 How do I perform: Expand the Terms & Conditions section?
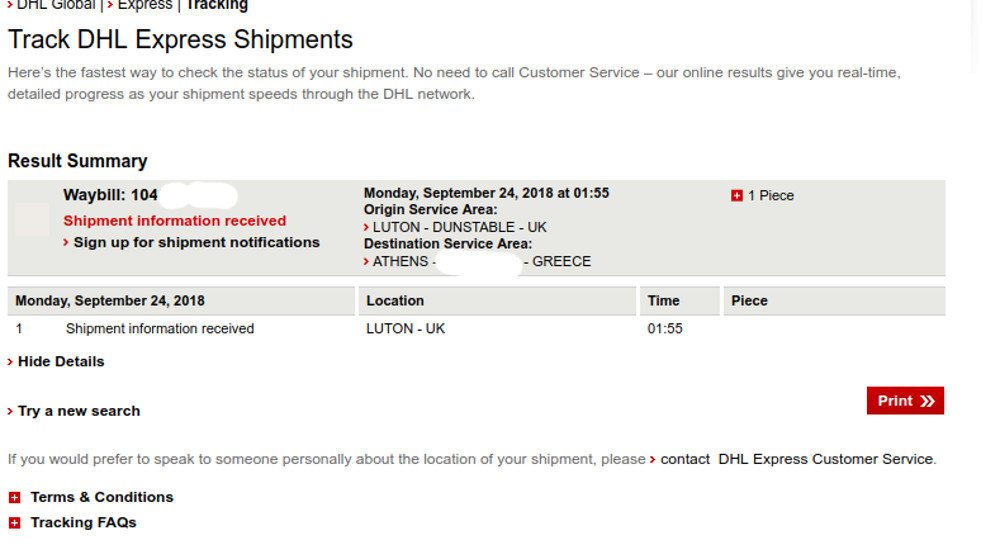coord(101,497)
